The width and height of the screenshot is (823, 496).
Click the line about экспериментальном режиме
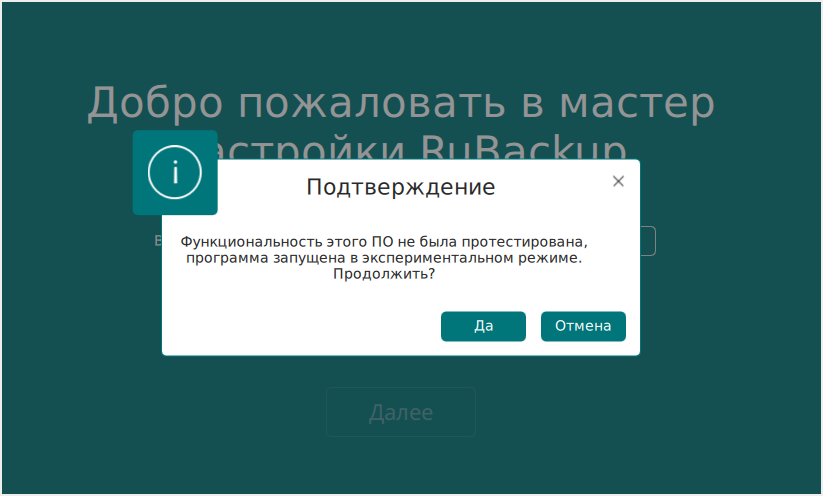(x=383, y=258)
